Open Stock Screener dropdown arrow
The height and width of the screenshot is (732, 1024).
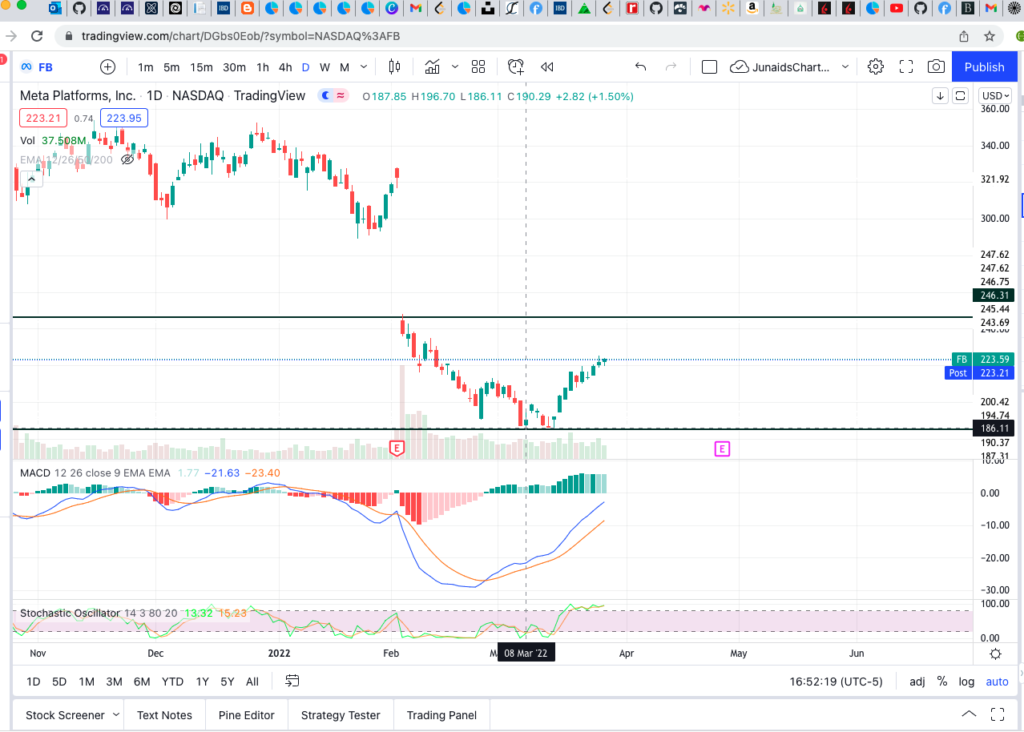(x=116, y=714)
